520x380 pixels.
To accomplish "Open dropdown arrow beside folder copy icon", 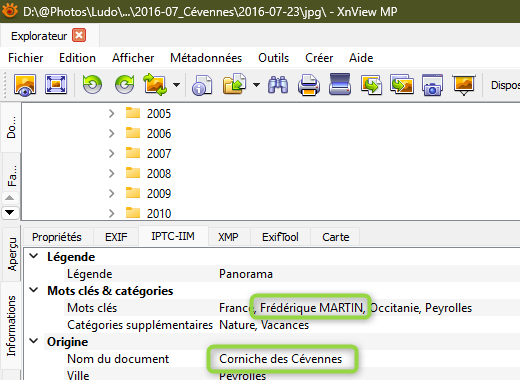I will coord(256,85).
